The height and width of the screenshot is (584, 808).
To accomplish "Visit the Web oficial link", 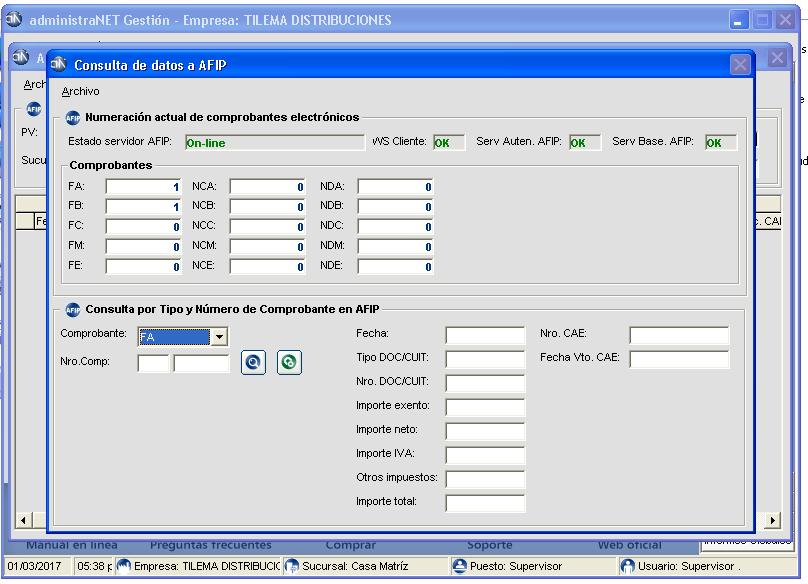I will (629, 545).
